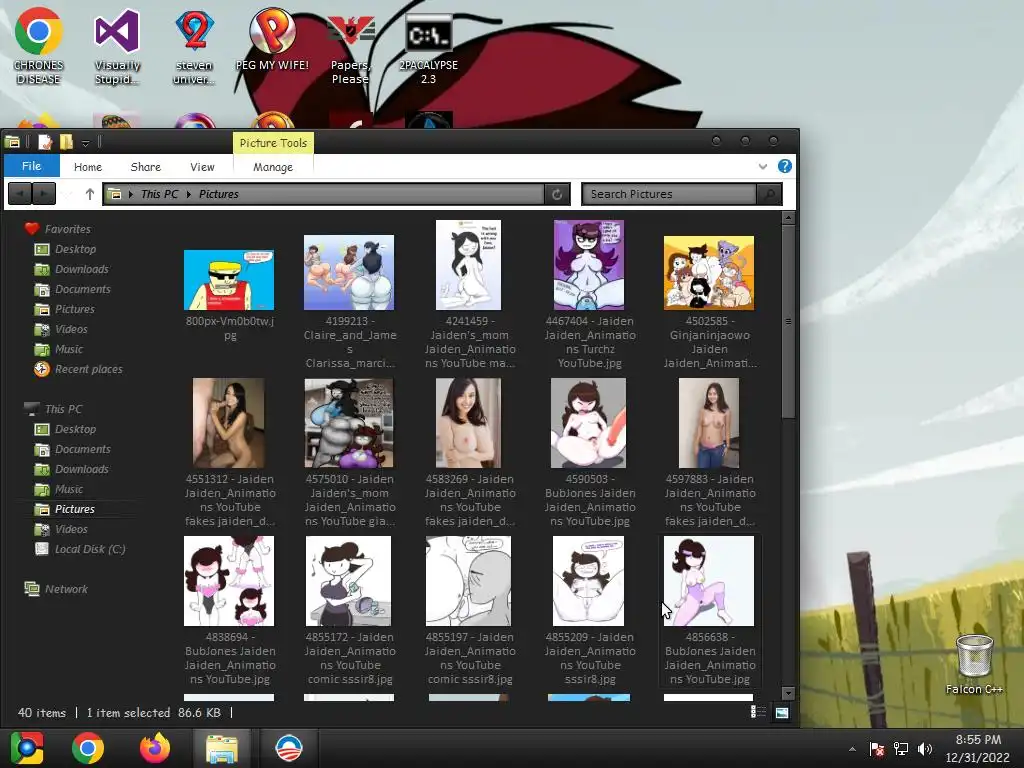The width and height of the screenshot is (1024, 768).
Task: Switch to Large icons view in status bar
Action: click(782, 712)
